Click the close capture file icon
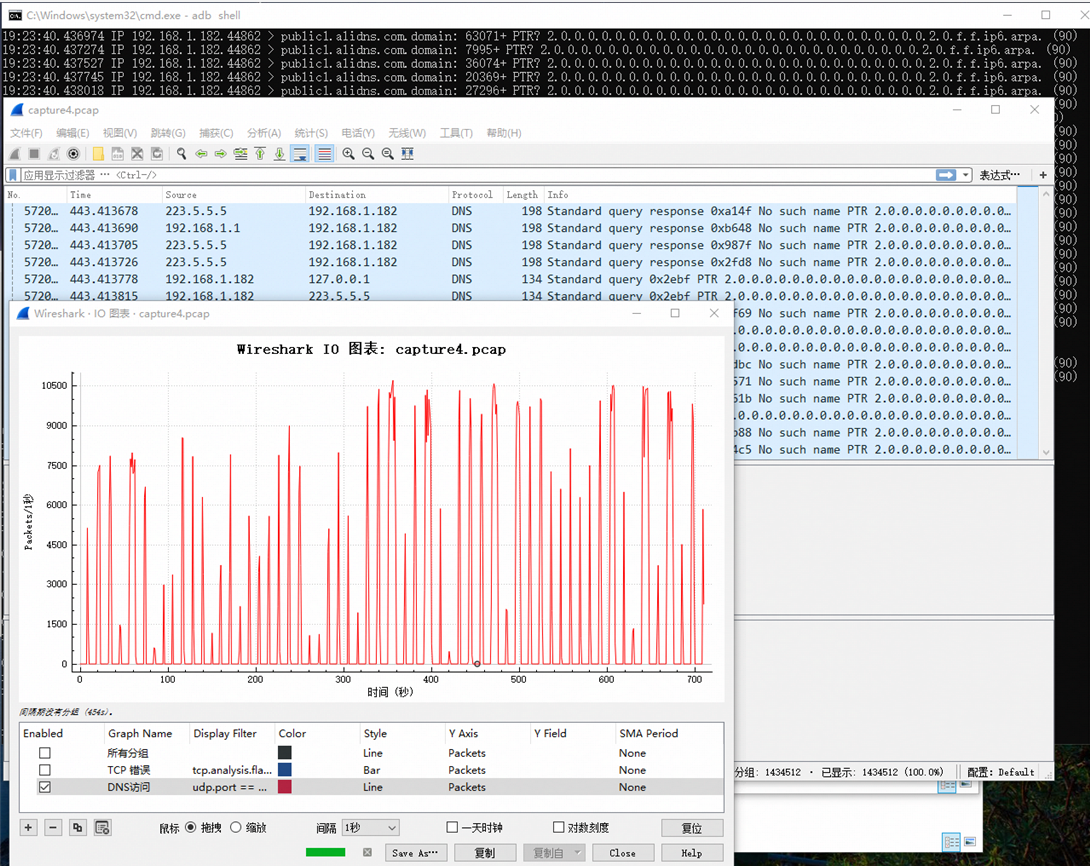 [x=137, y=154]
